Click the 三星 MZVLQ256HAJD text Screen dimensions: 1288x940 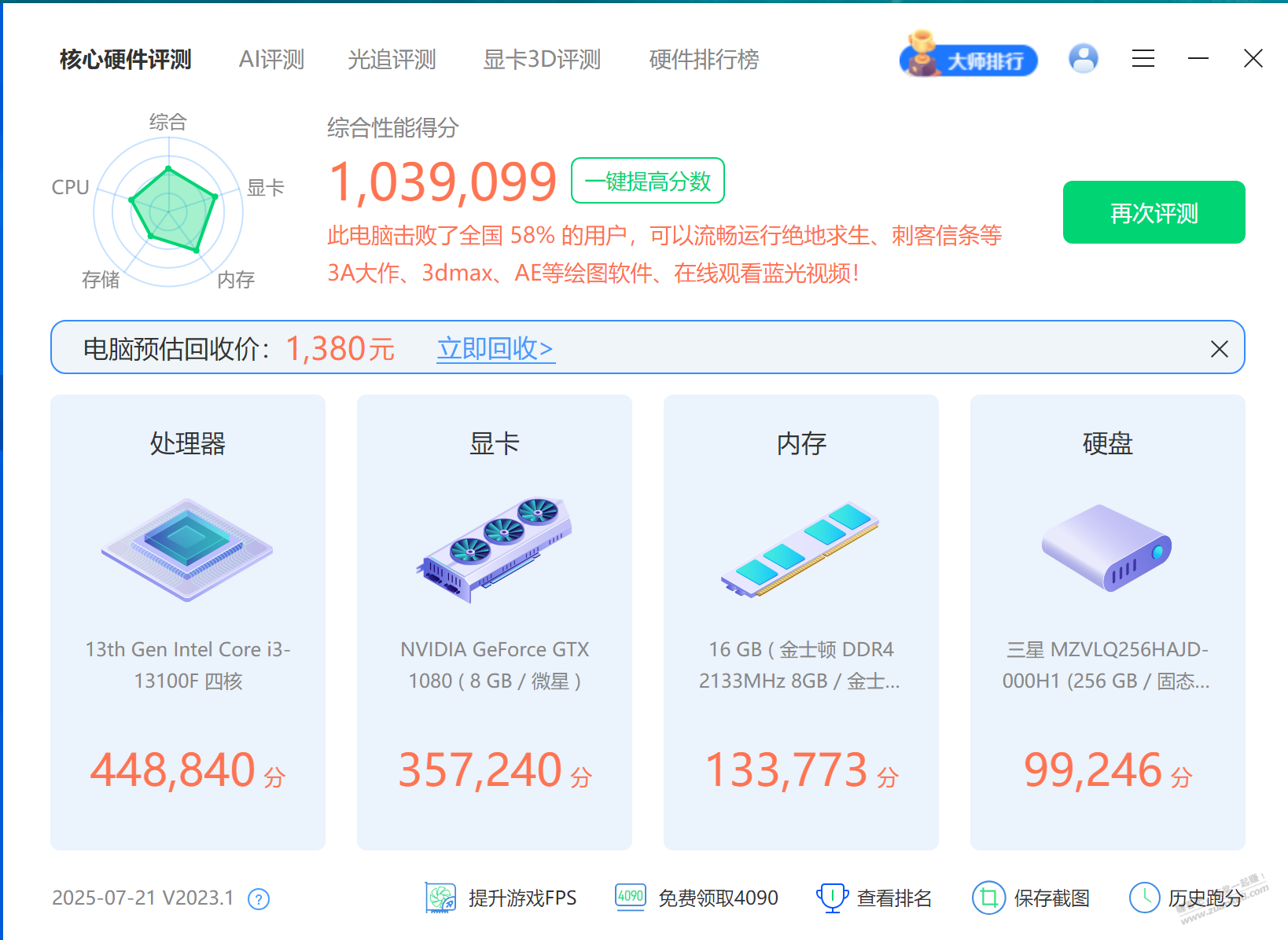1106,665
